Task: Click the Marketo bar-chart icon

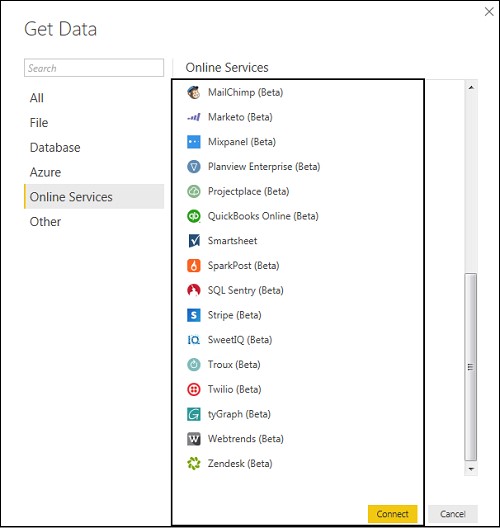Action: pos(194,117)
